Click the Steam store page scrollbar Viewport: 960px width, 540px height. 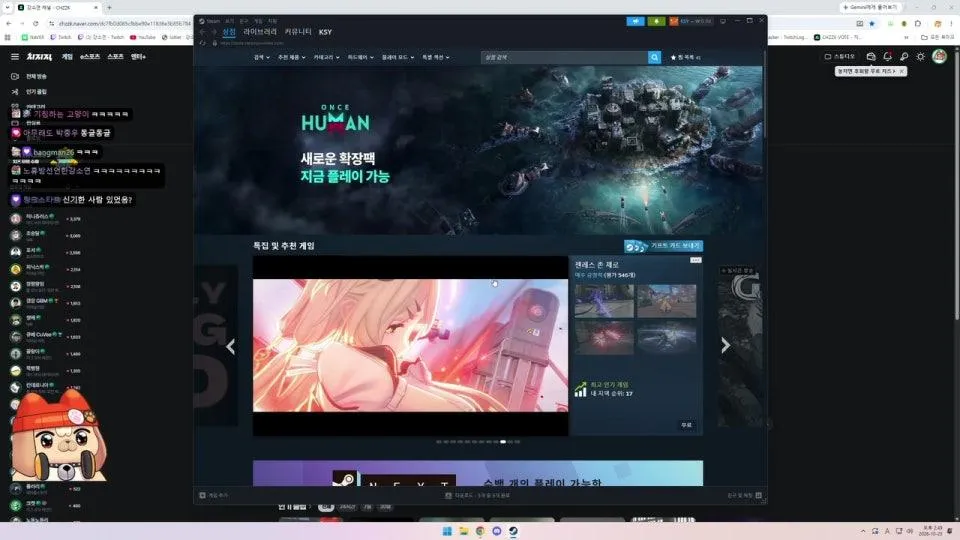[x=765, y=95]
